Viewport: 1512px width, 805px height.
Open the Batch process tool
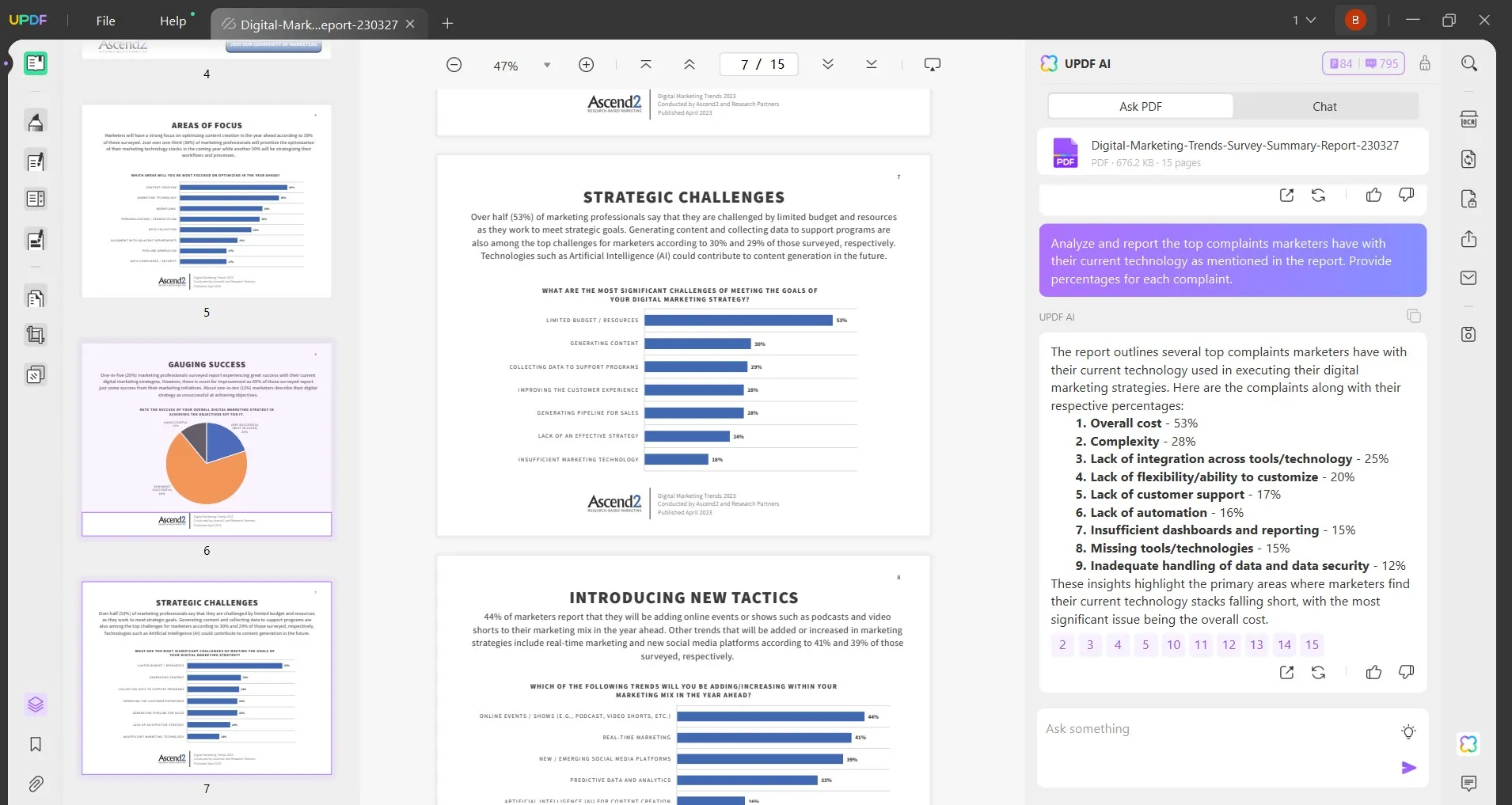tap(36, 374)
